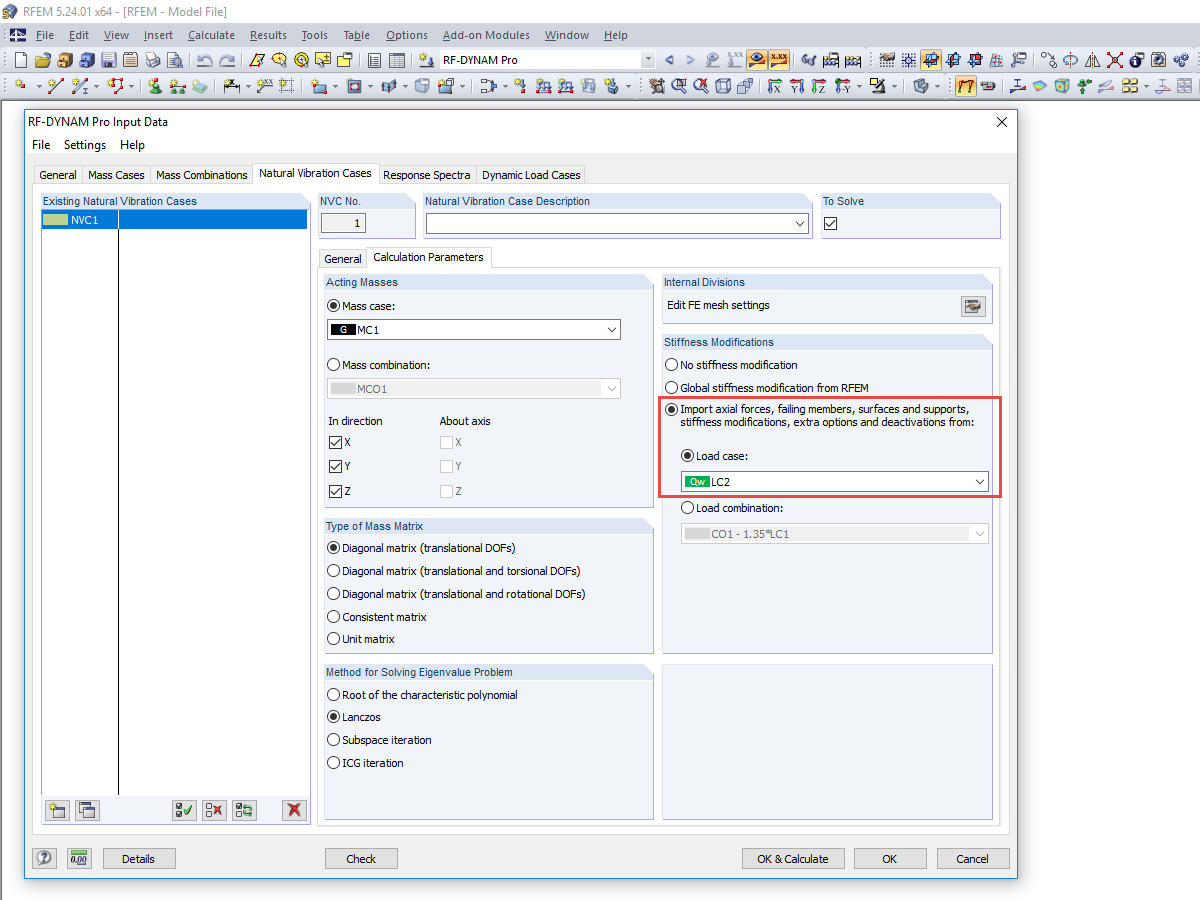Click the Check button
Screen dimensions: 1200x900
[x=361, y=858]
